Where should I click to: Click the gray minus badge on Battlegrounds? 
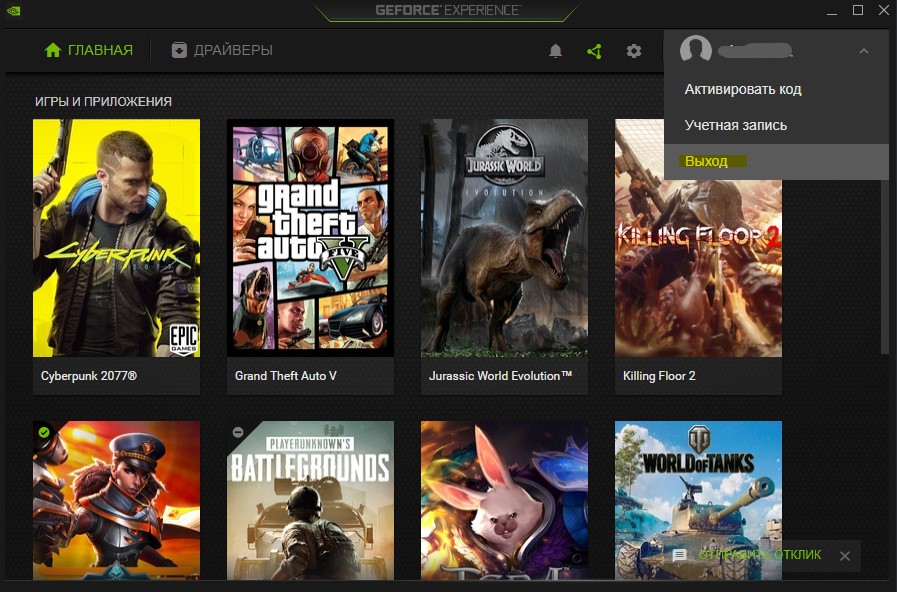[238, 432]
